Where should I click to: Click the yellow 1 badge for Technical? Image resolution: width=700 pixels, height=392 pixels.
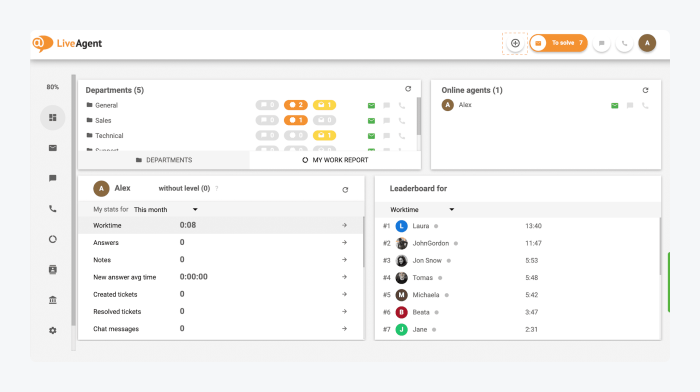pos(325,135)
